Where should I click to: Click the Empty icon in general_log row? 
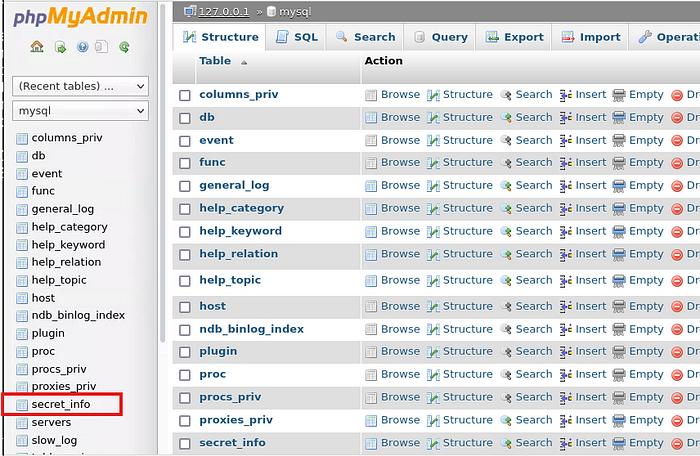pyautogui.click(x=619, y=186)
